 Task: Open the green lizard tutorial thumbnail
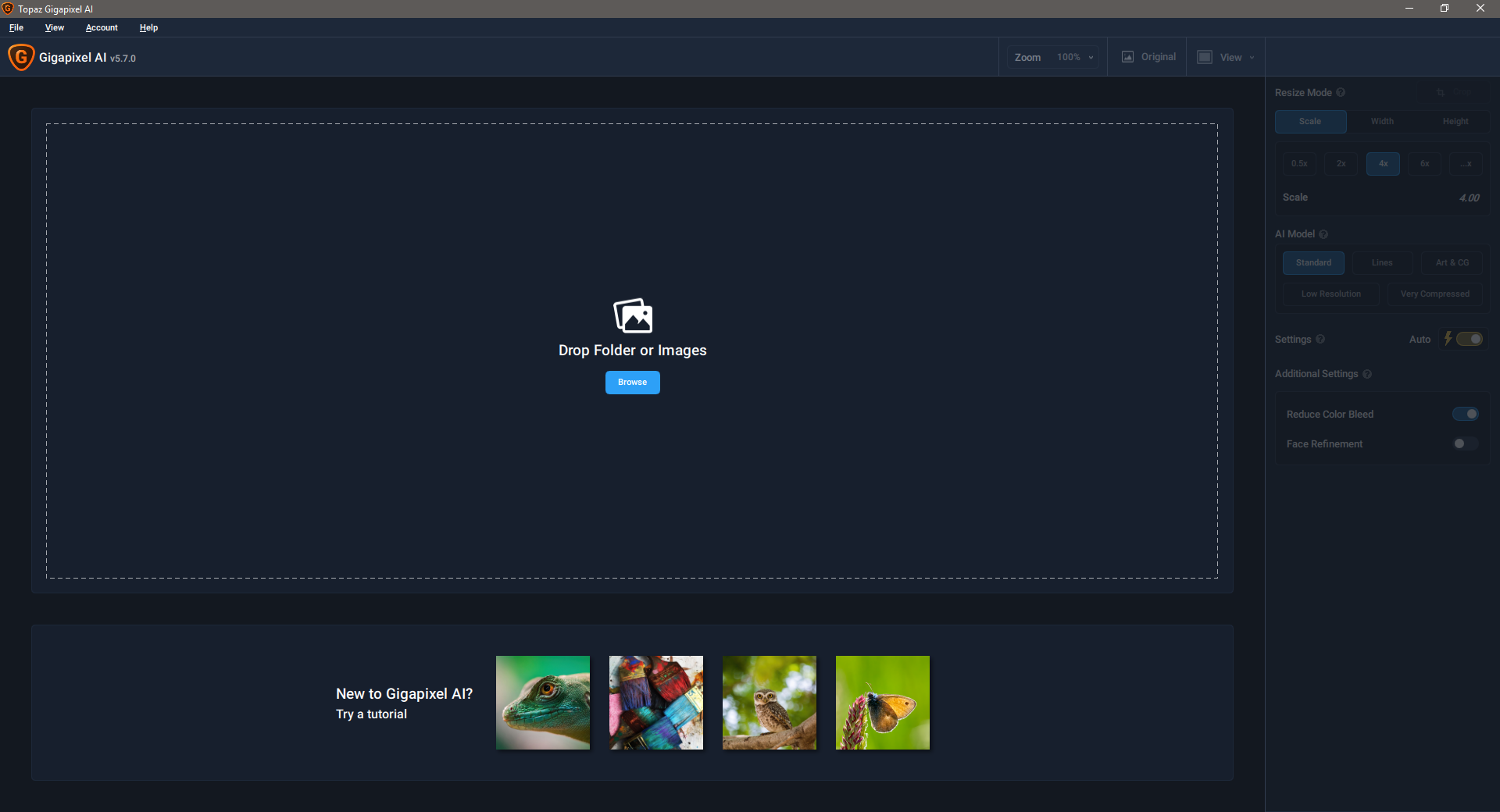(543, 703)
